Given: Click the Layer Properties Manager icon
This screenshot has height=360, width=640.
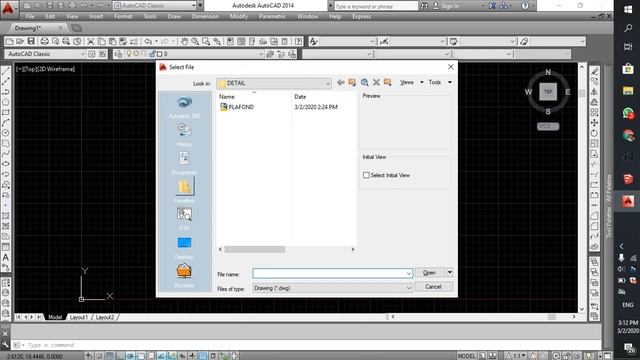Looking at the screenshot, I should tap(118, 54).
